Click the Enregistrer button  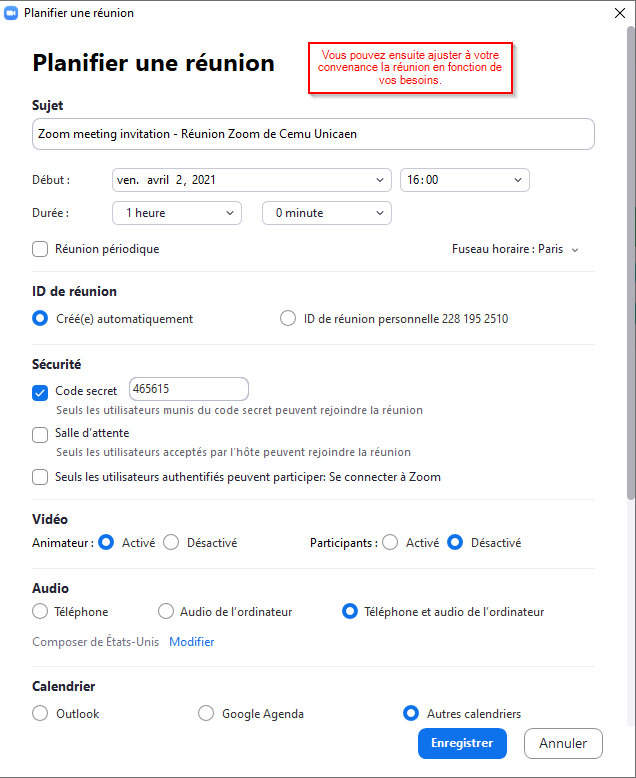coord(462,744)
